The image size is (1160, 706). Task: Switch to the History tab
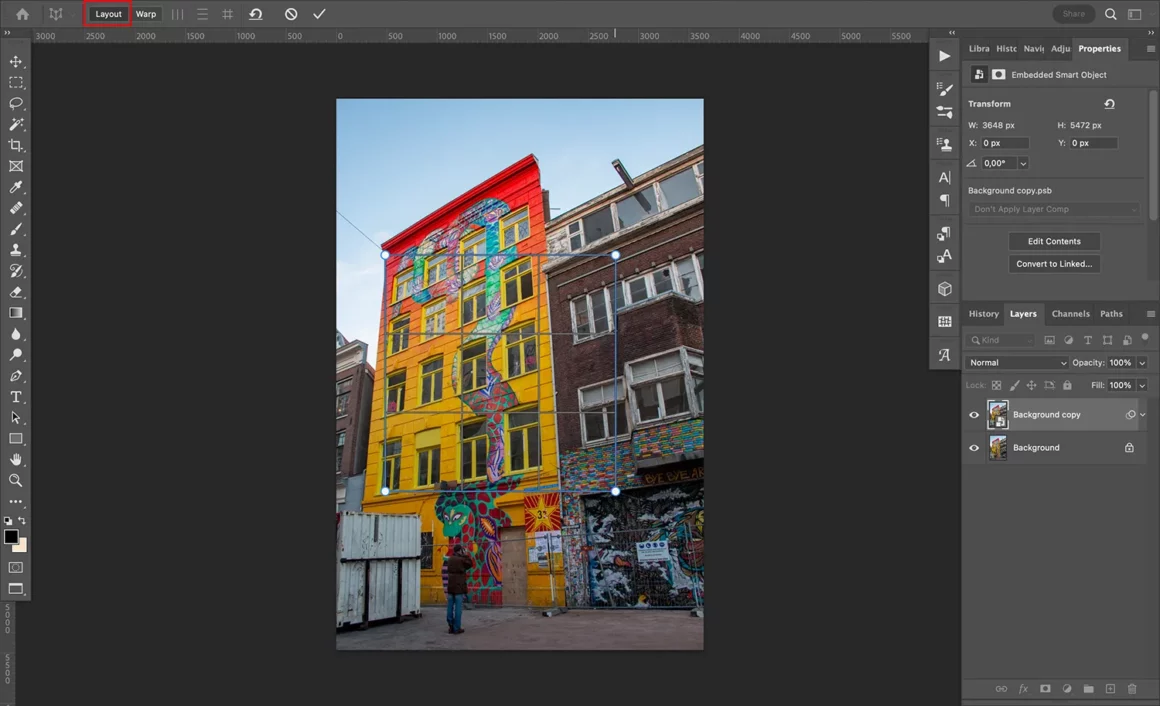pos(983,314)
